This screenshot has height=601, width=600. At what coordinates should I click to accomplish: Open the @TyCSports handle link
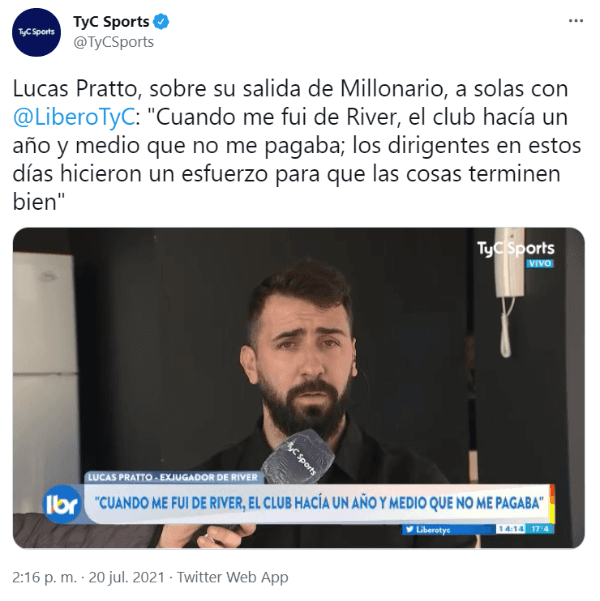pyautogui.click(x=113, y=42)
